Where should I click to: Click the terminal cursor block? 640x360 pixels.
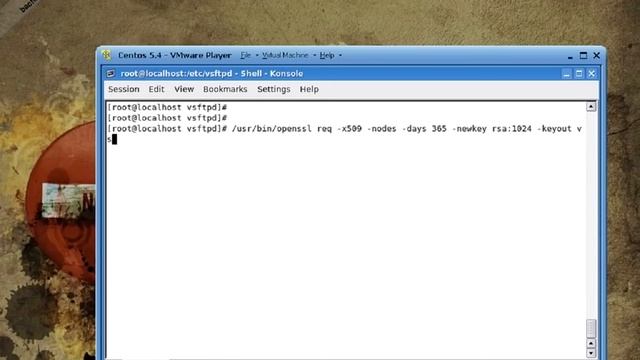pyautogui.click(x=114, y=139)
